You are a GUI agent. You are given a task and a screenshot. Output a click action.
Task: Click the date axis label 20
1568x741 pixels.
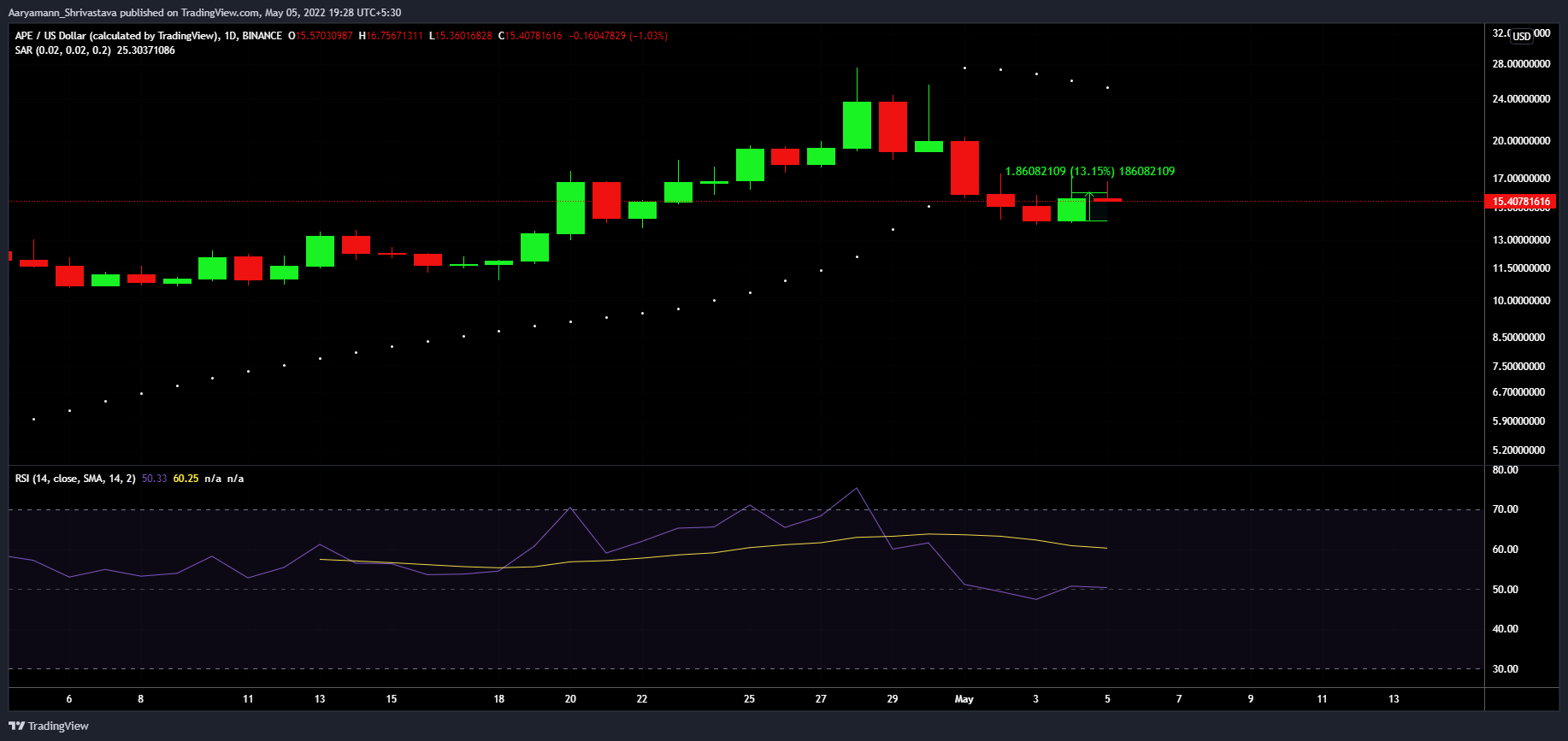(570, 699)
